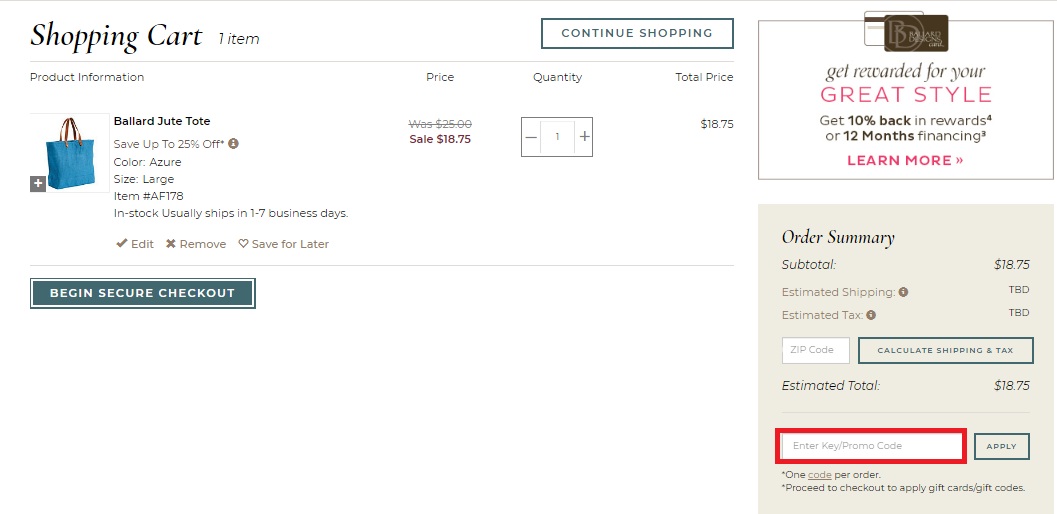The height and width of the screenshot is (514, 1057).
Task: Open the Learn More rewards link
Action: [905, 161]
